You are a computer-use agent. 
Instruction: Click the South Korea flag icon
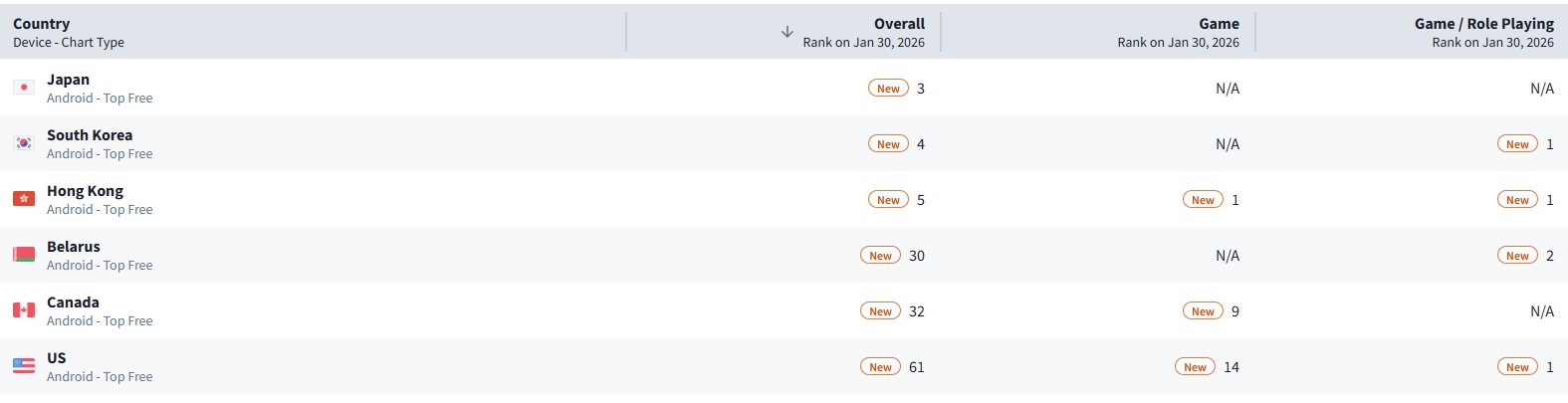[x=24, y=143]
